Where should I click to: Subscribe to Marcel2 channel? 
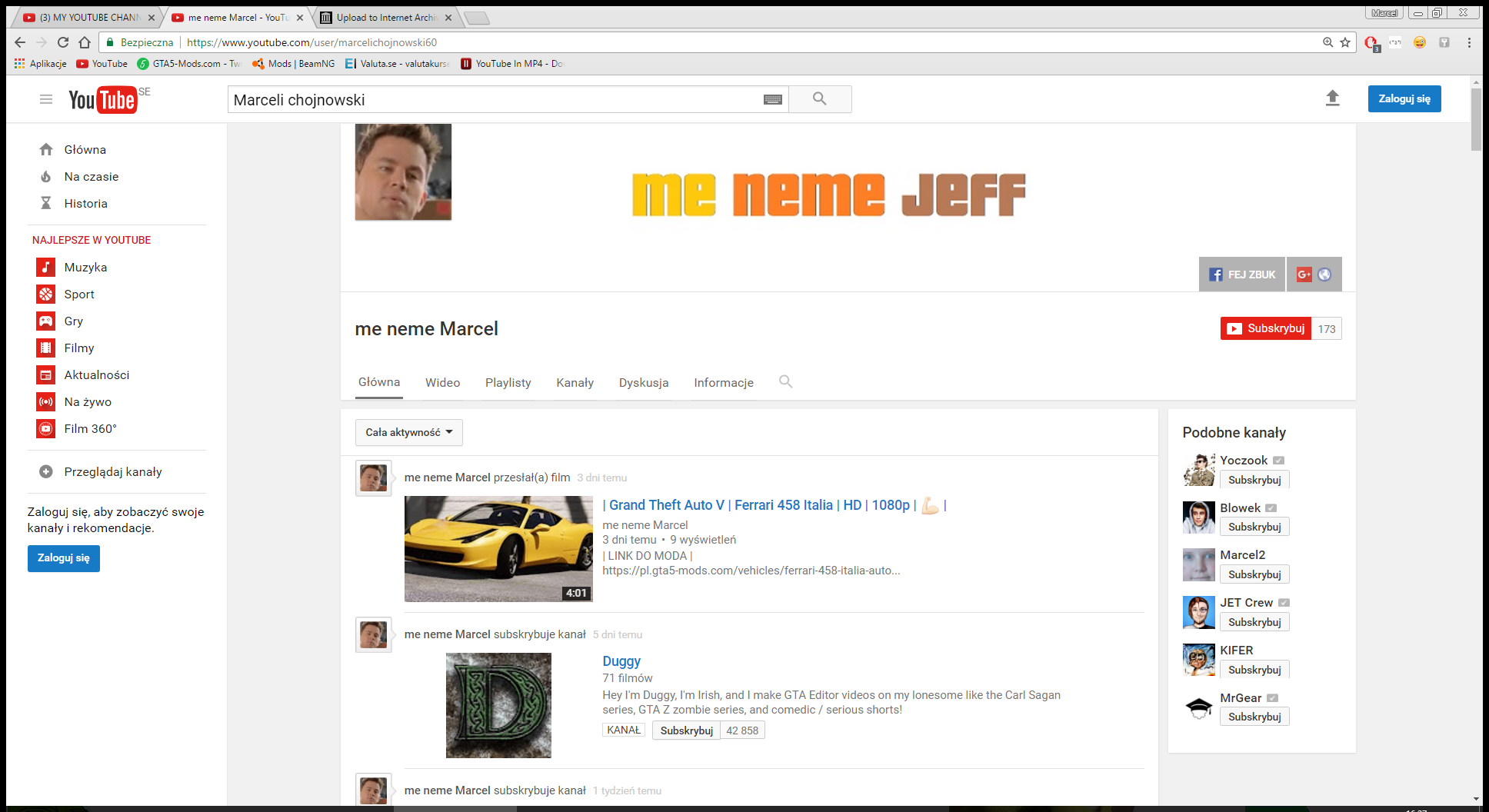coord(1254,574)
